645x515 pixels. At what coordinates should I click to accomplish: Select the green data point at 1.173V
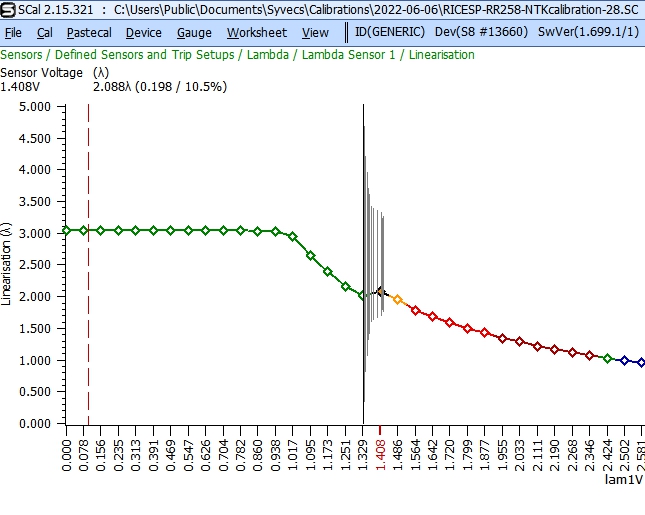click(328, 271)
